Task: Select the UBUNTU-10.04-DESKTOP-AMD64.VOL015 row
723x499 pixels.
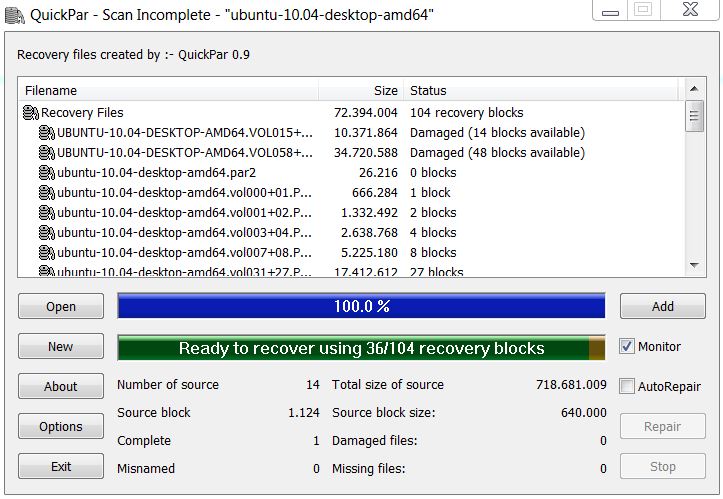Action: pyautogui.click(x=350, y=132)
